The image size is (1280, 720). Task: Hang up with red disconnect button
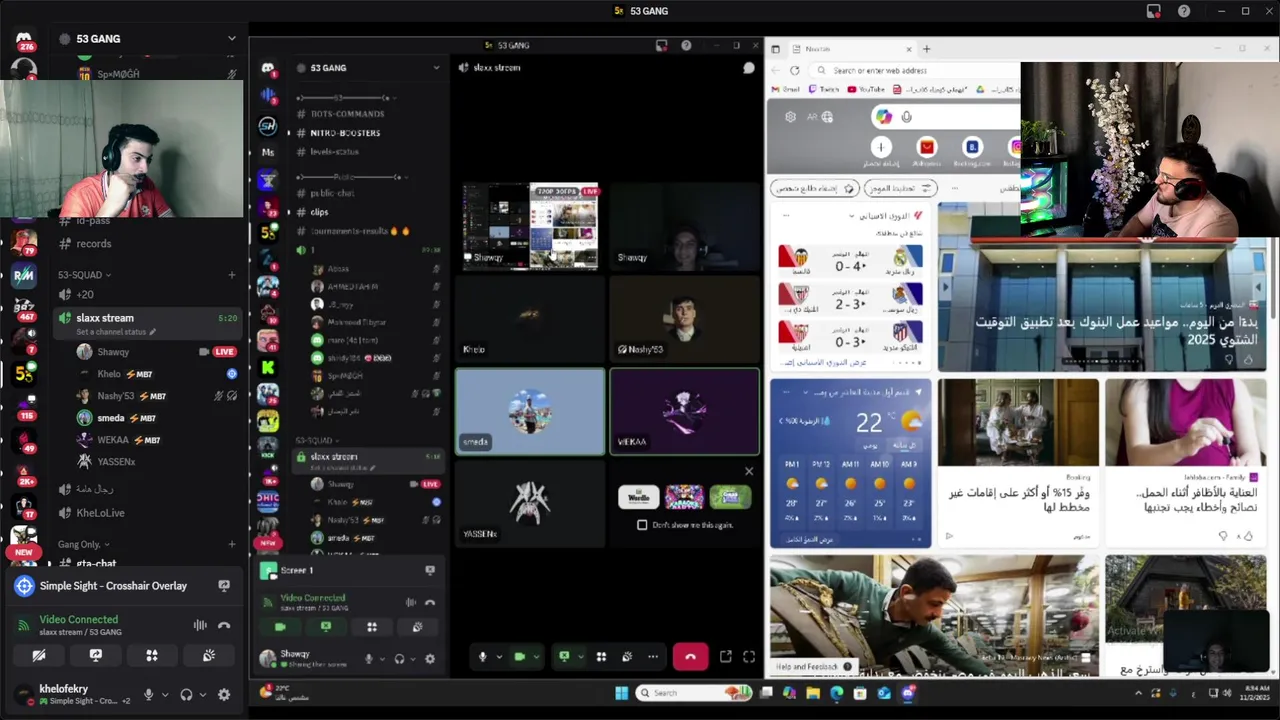coord(690,657)
